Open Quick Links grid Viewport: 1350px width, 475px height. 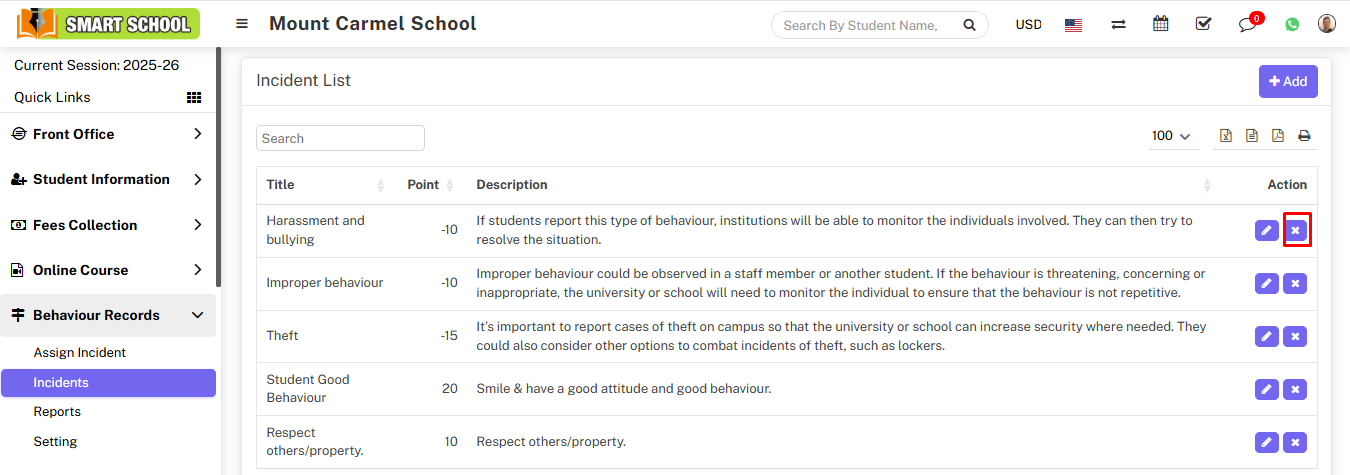(x=194, y=97)
